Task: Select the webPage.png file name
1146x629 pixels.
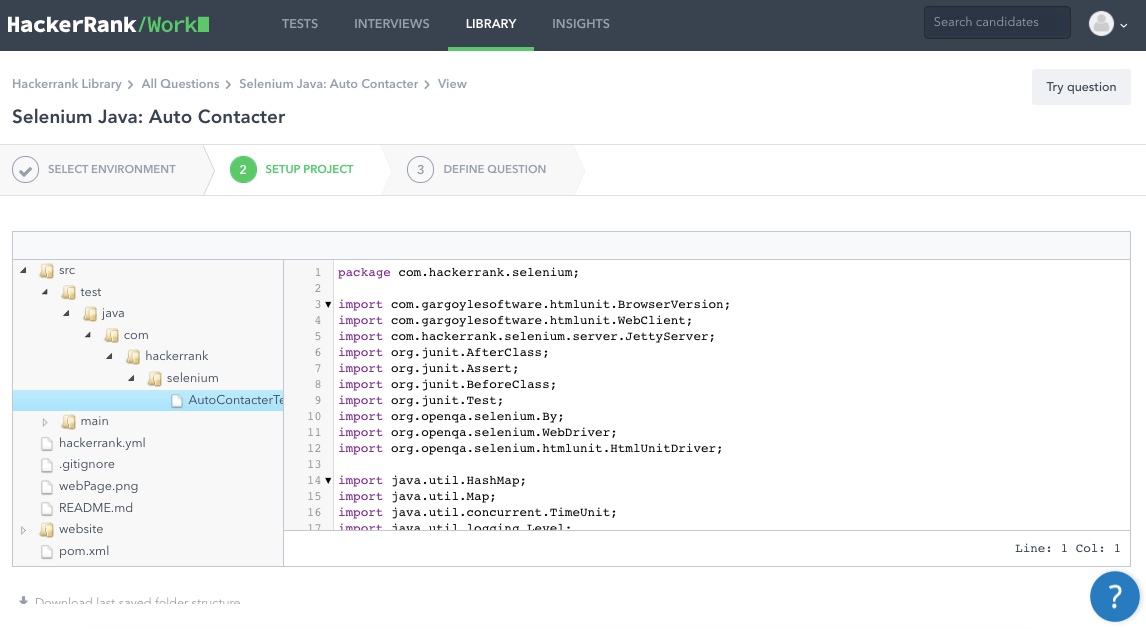Action: (99, 487)
